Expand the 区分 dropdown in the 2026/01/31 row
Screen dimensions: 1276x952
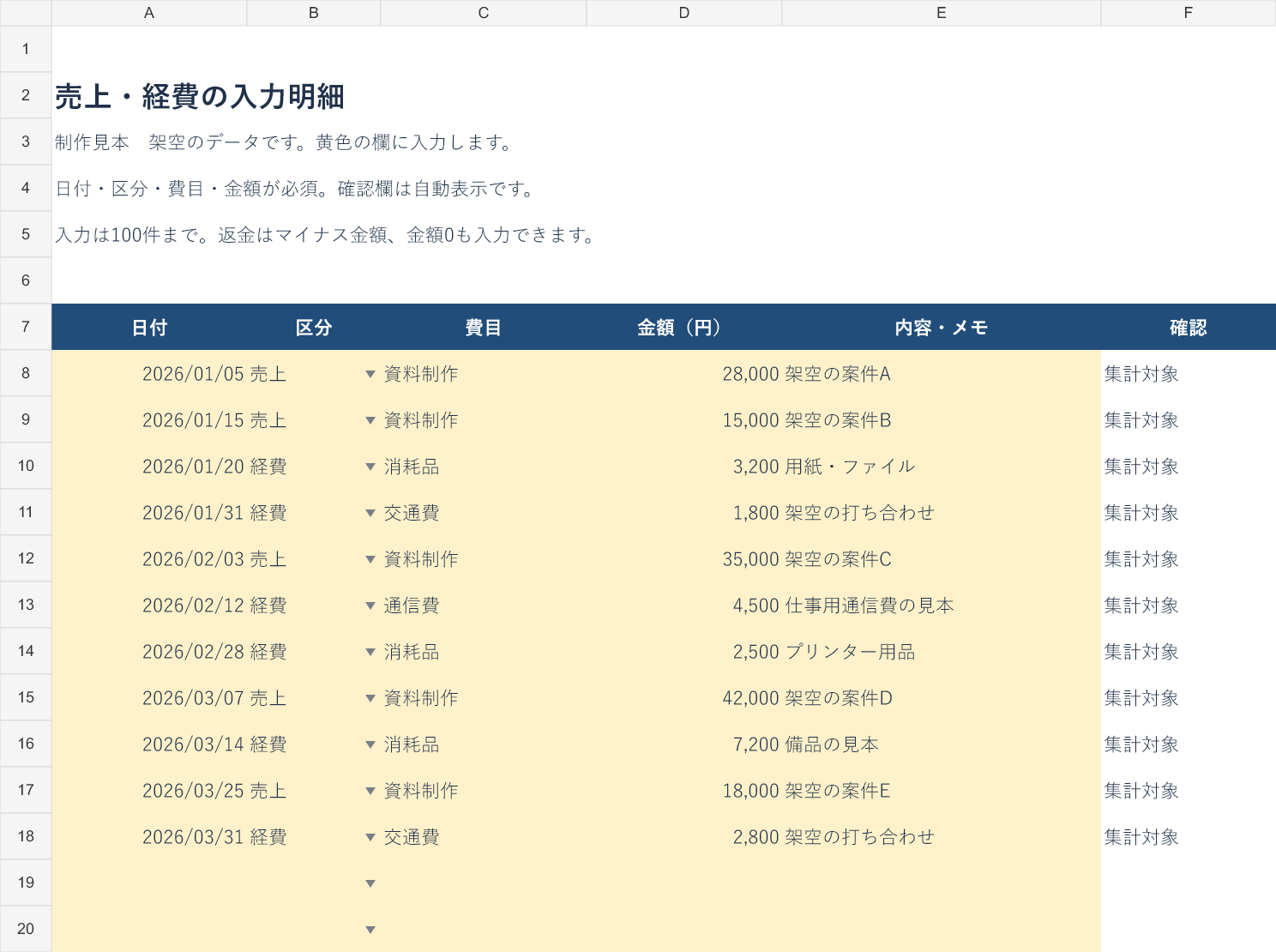(370, 513)
